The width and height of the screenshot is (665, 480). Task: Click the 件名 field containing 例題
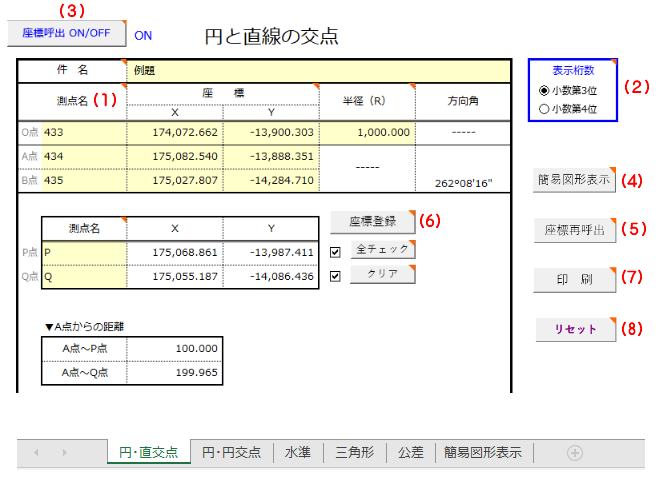click(x=320, y=71)
